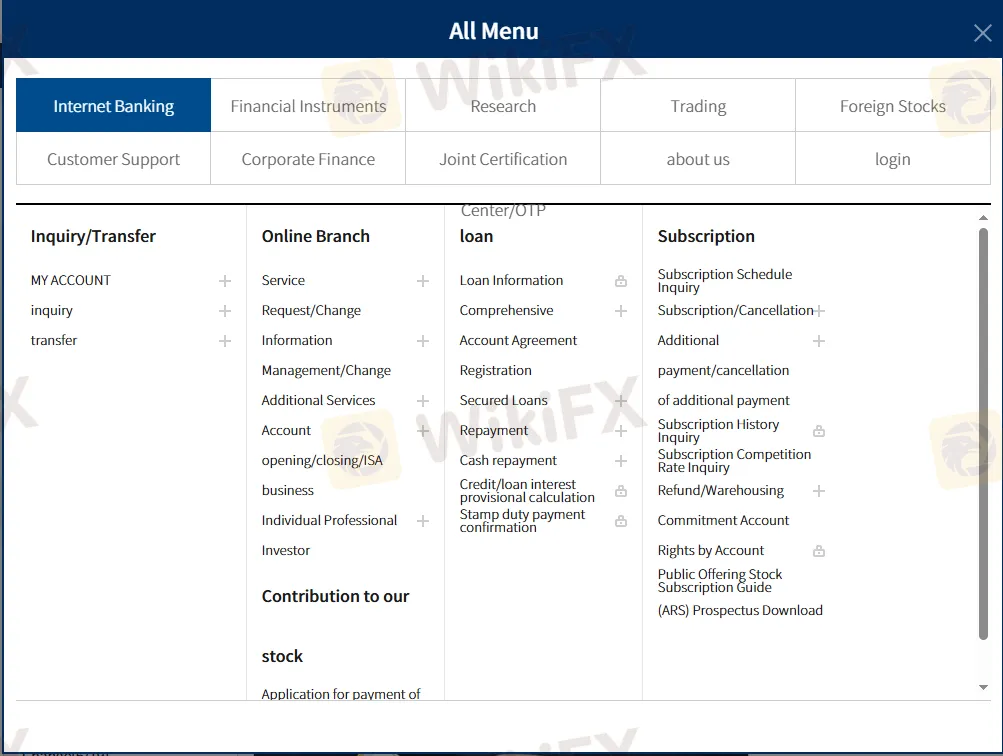Select the Customer Support tab
1003x756 pixels.
(113, 159)
